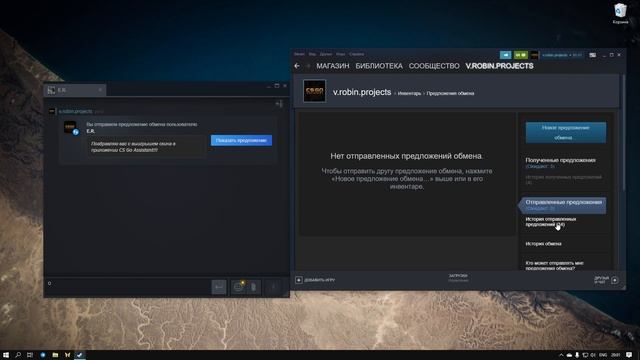Click the Новое предложение обмена button
The width and height of the screenshot is (640, 360).
(x=565, y=132)
